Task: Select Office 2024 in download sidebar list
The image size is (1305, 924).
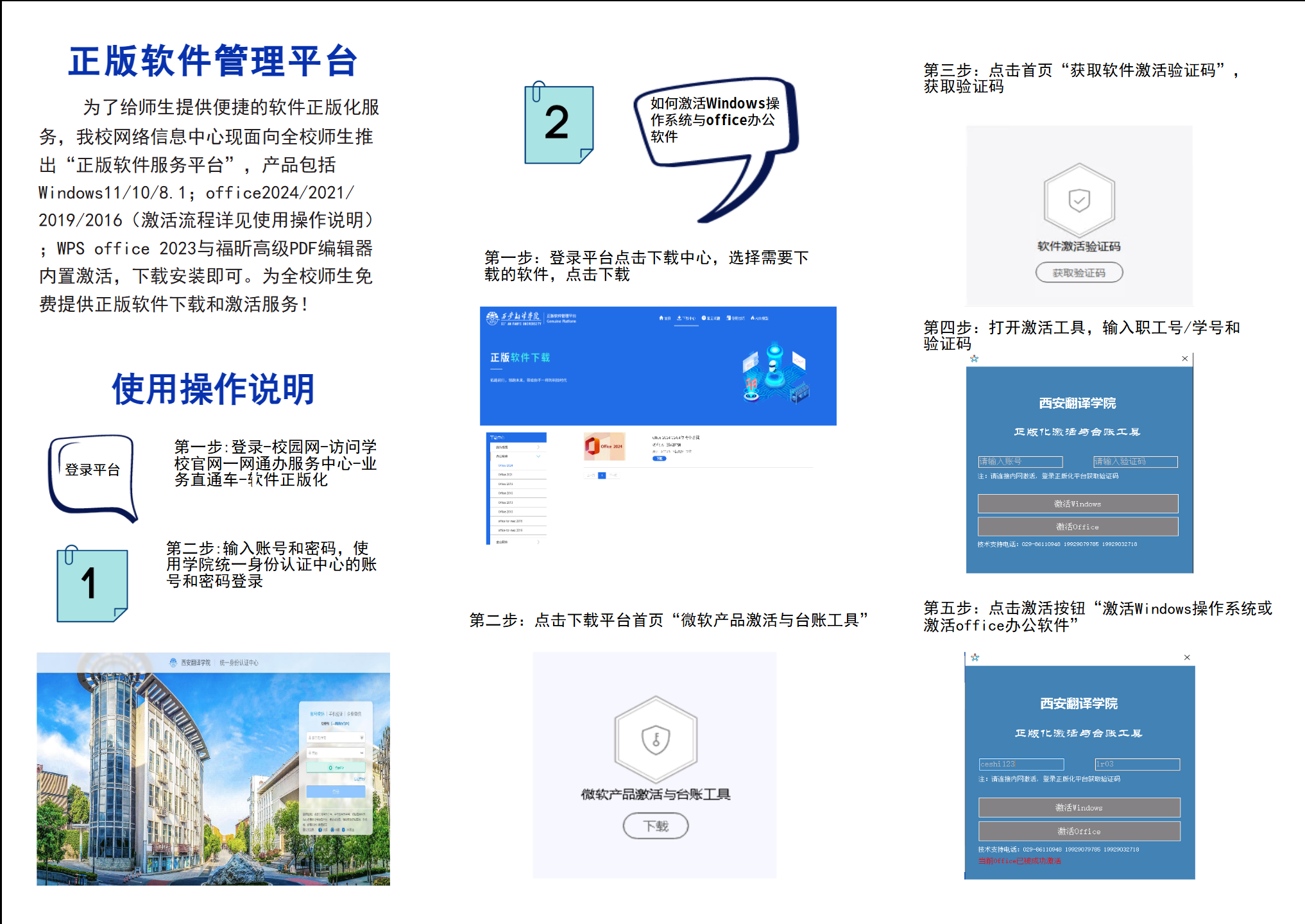Action: click(x=506, y=465)
